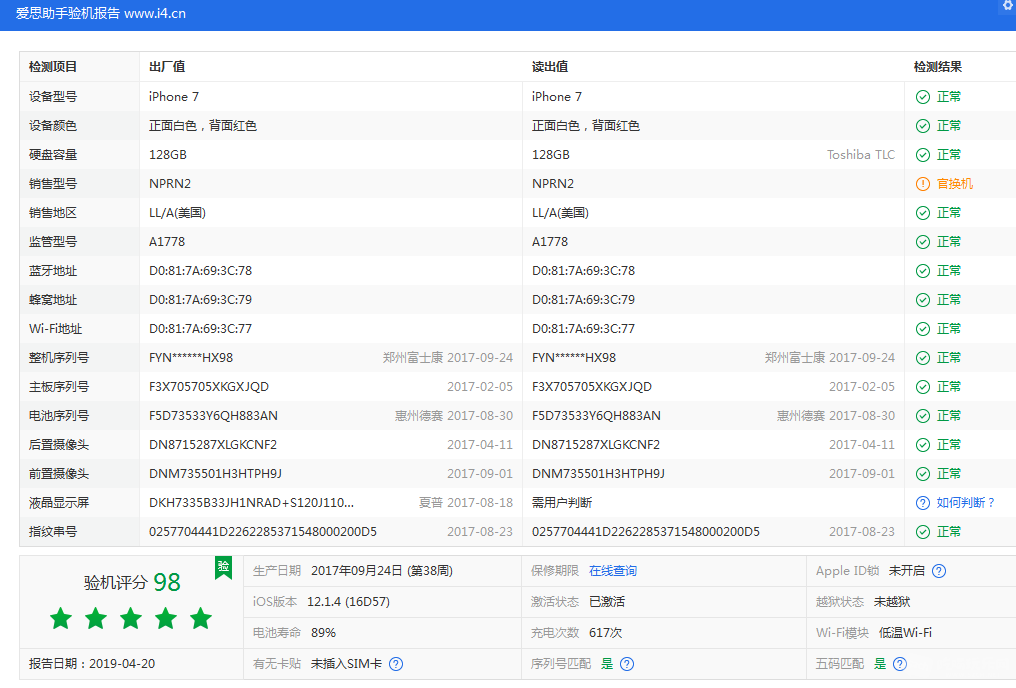Viewport: 1016px width, 688px height.
Task: Click the 夏普 2017-08-18 label
Action: [466, 503]
